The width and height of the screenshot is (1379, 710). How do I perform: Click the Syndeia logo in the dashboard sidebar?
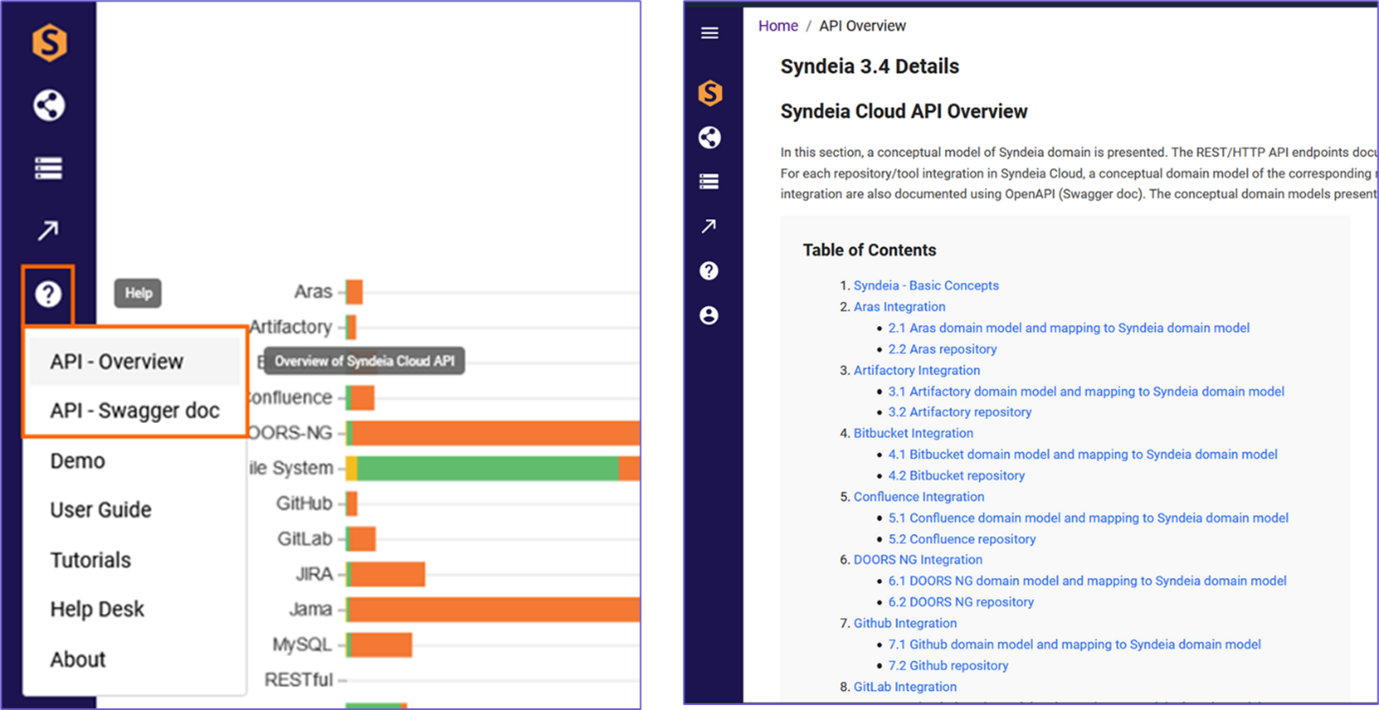pyautogui.click(x=49, y=43)
